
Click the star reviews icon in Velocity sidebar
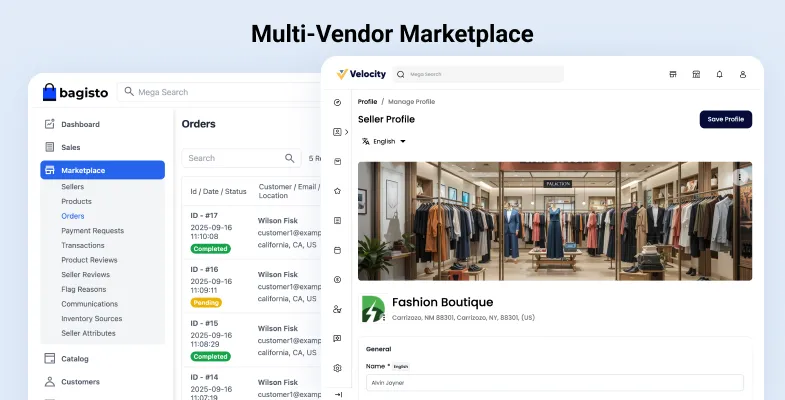click(338, 190)
